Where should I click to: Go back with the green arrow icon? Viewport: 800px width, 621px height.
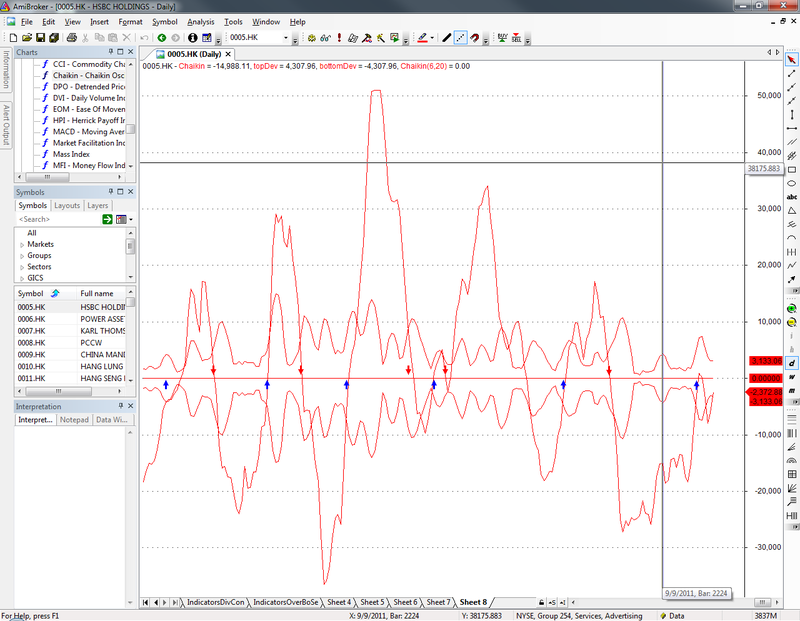point(162,38)
